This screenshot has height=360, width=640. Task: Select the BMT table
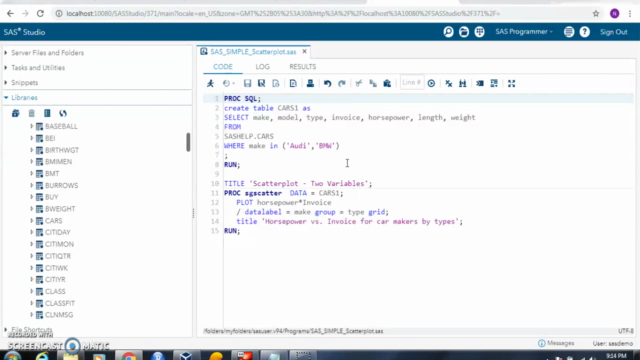(52, 173)
